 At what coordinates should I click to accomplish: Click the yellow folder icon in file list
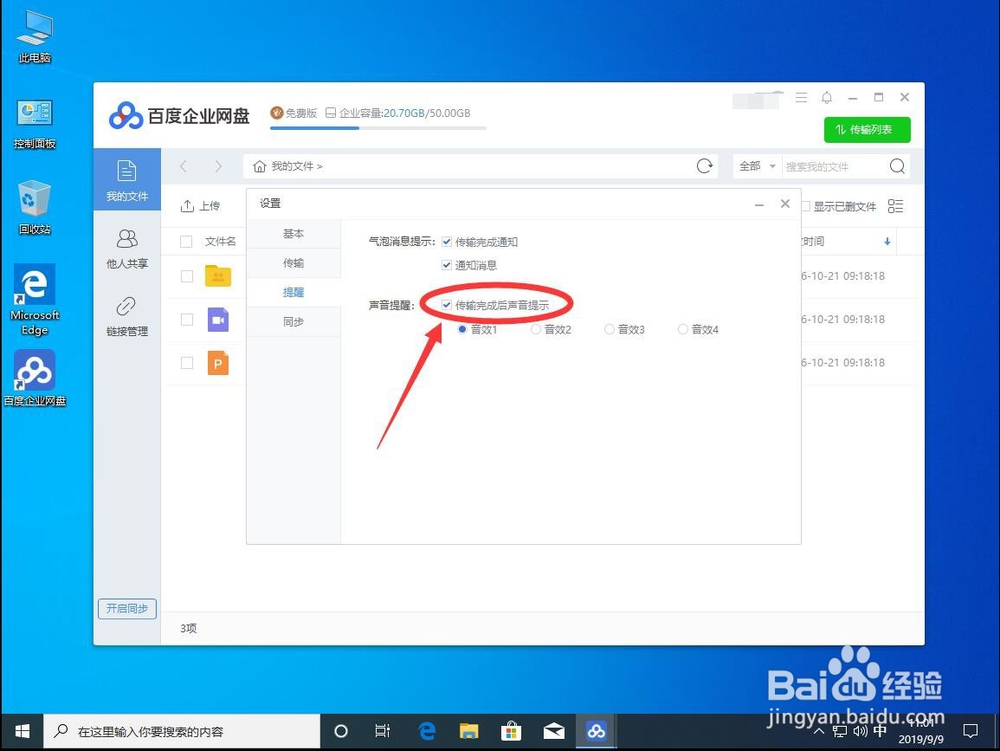click(x=218, y=277)
